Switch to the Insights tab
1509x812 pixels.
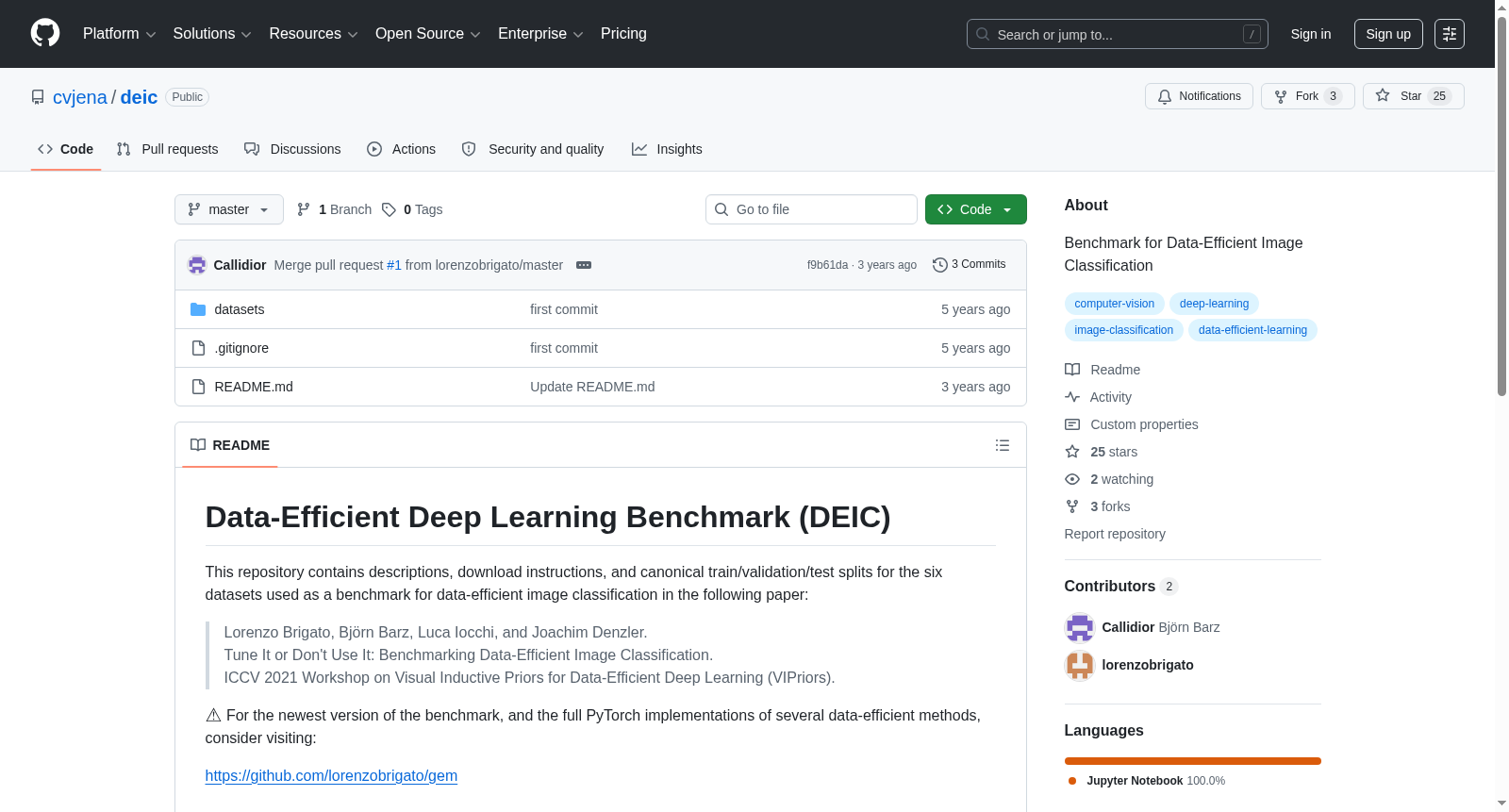point(668,149)
